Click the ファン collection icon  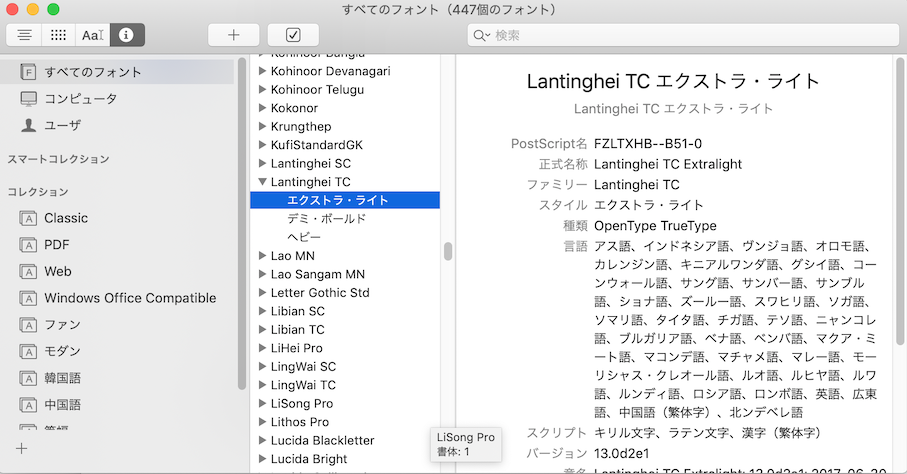(28, 325)
